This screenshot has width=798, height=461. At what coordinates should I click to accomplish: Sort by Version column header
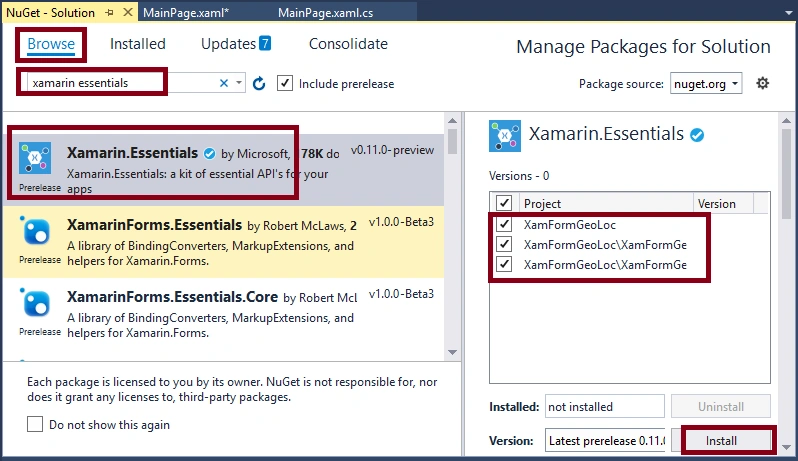(x=723, y=203)
